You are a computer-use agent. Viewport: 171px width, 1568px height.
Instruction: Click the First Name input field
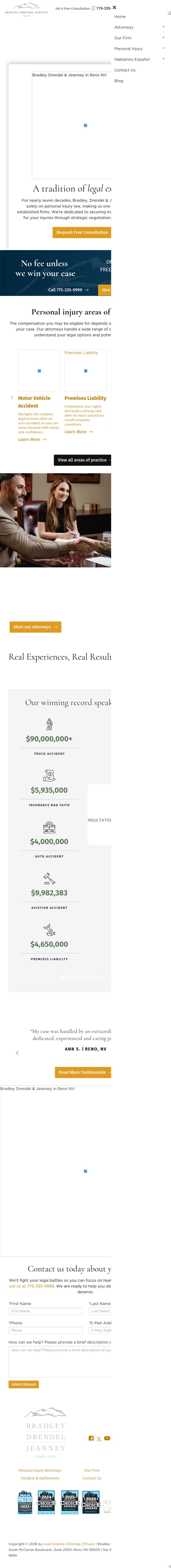point(45,1311)
